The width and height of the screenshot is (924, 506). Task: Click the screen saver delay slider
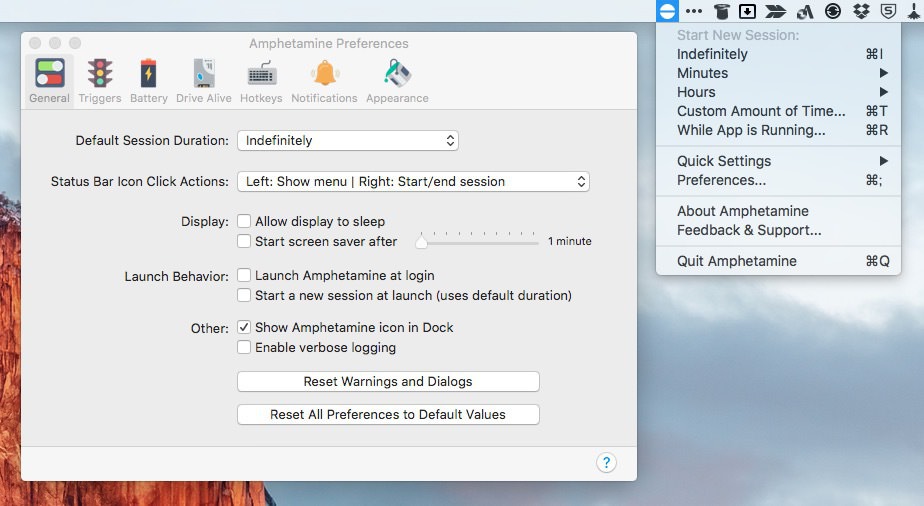tap(480, 241)
